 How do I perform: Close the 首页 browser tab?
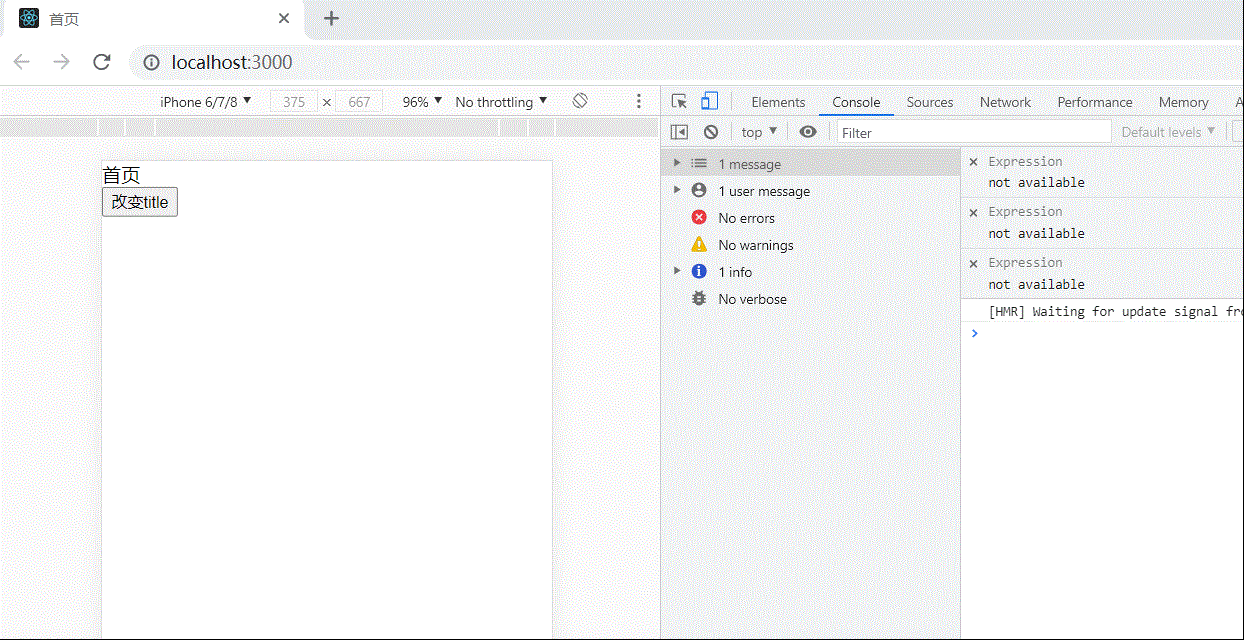point(284,18)
